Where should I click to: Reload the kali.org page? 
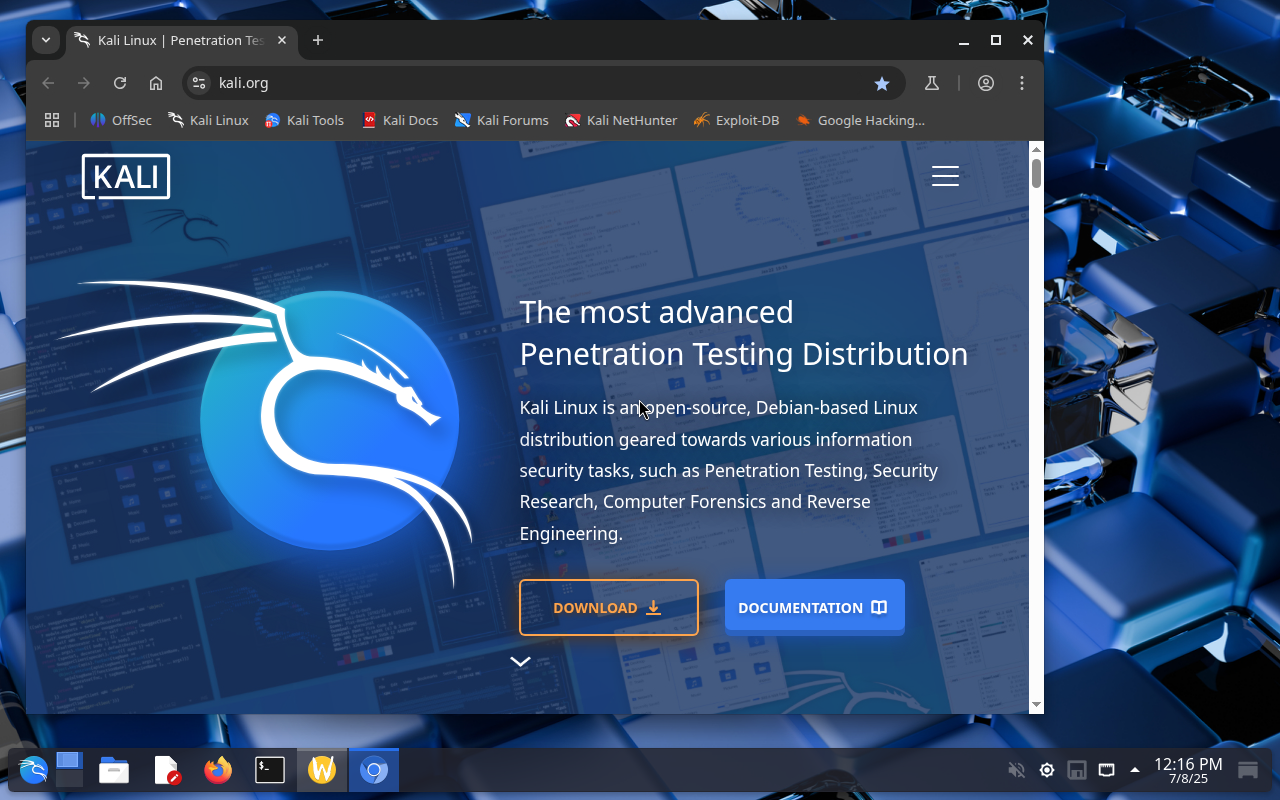120,83
